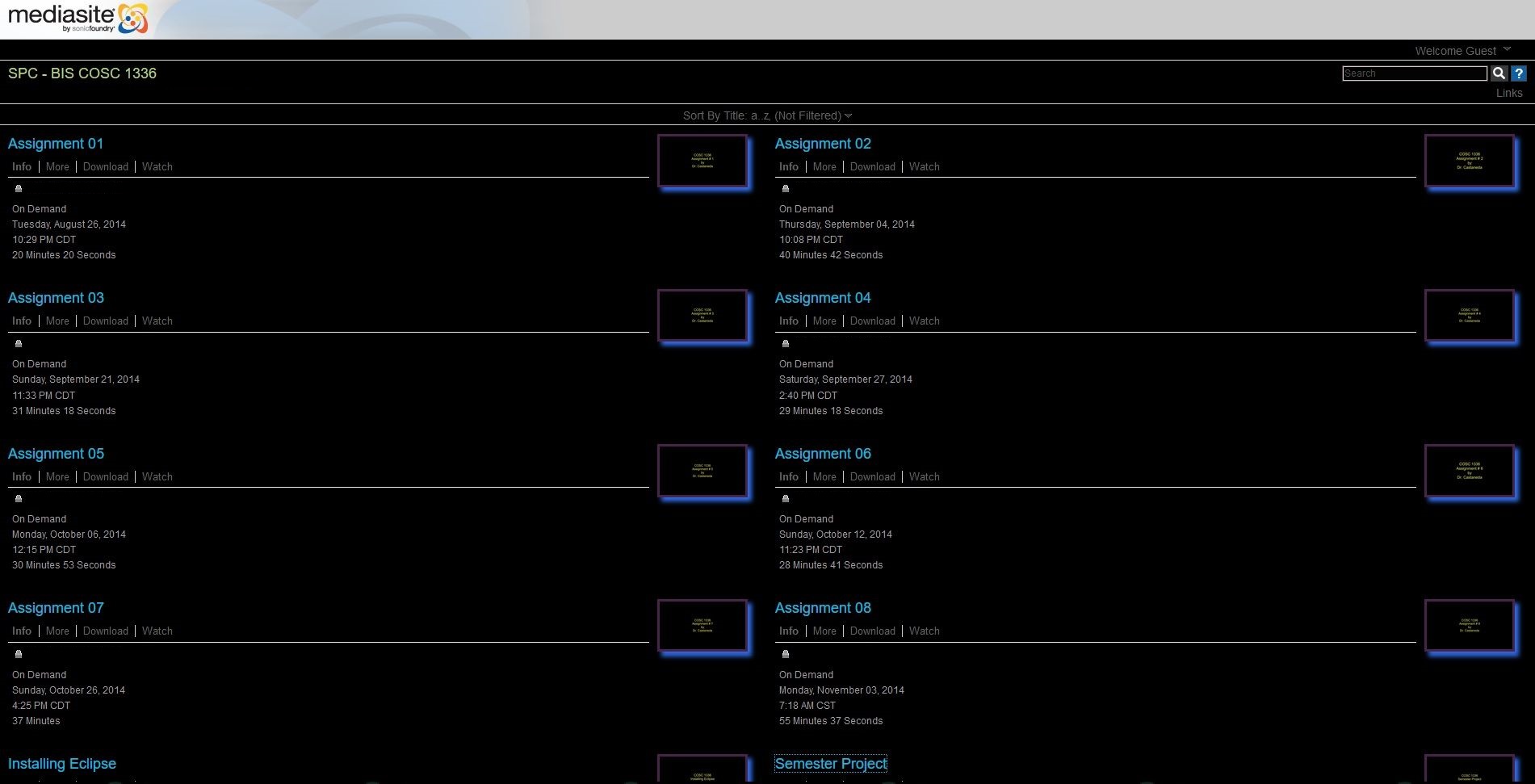The width and height of the screenshot is (1535, 784).
Task: Click the lock icon under Assignment 08
Action: 786,654
